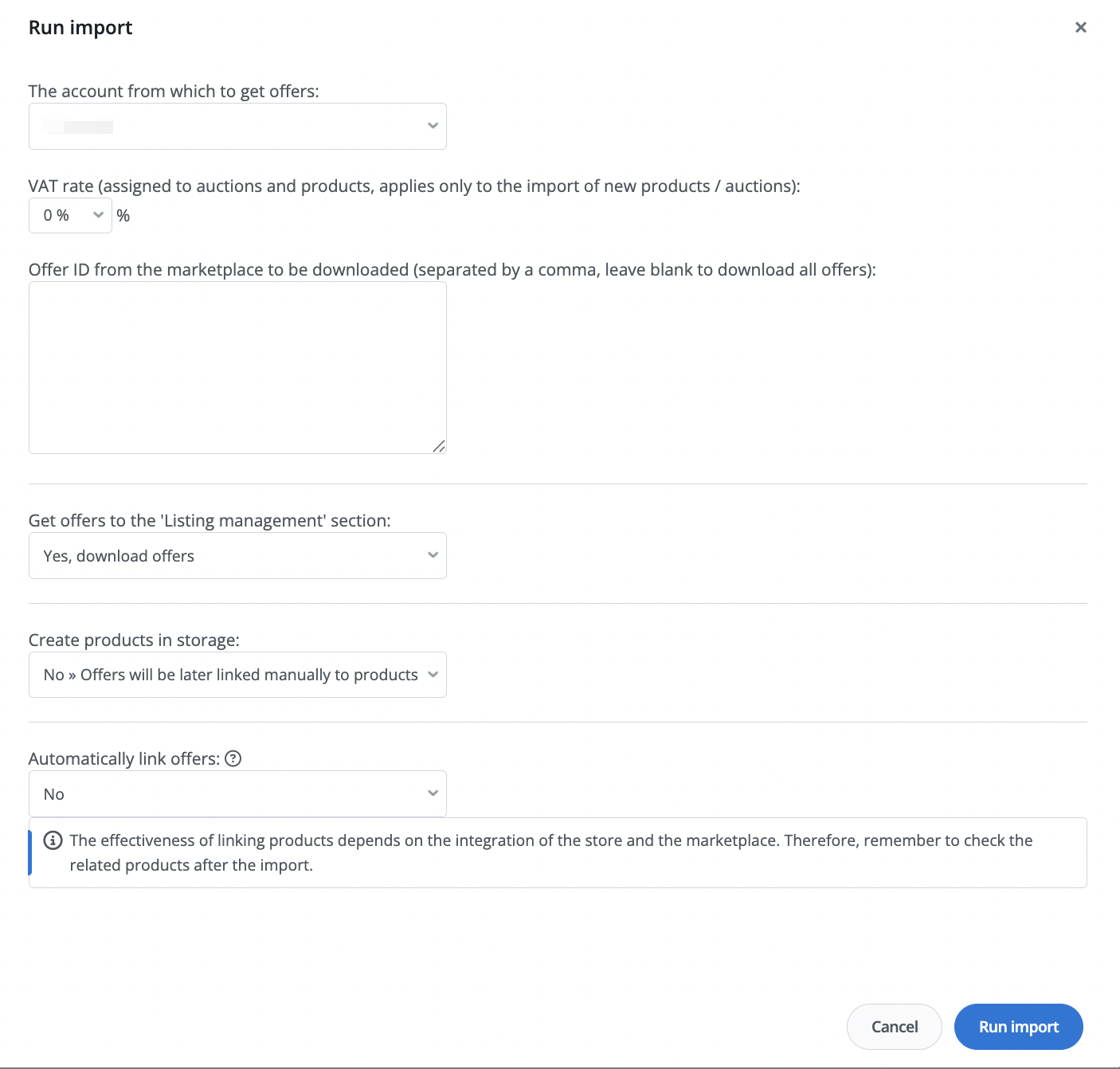Screen dimensions: 1120x1069
Task: Open the Automatically link offers dropdown
Action: pos(237,794)
